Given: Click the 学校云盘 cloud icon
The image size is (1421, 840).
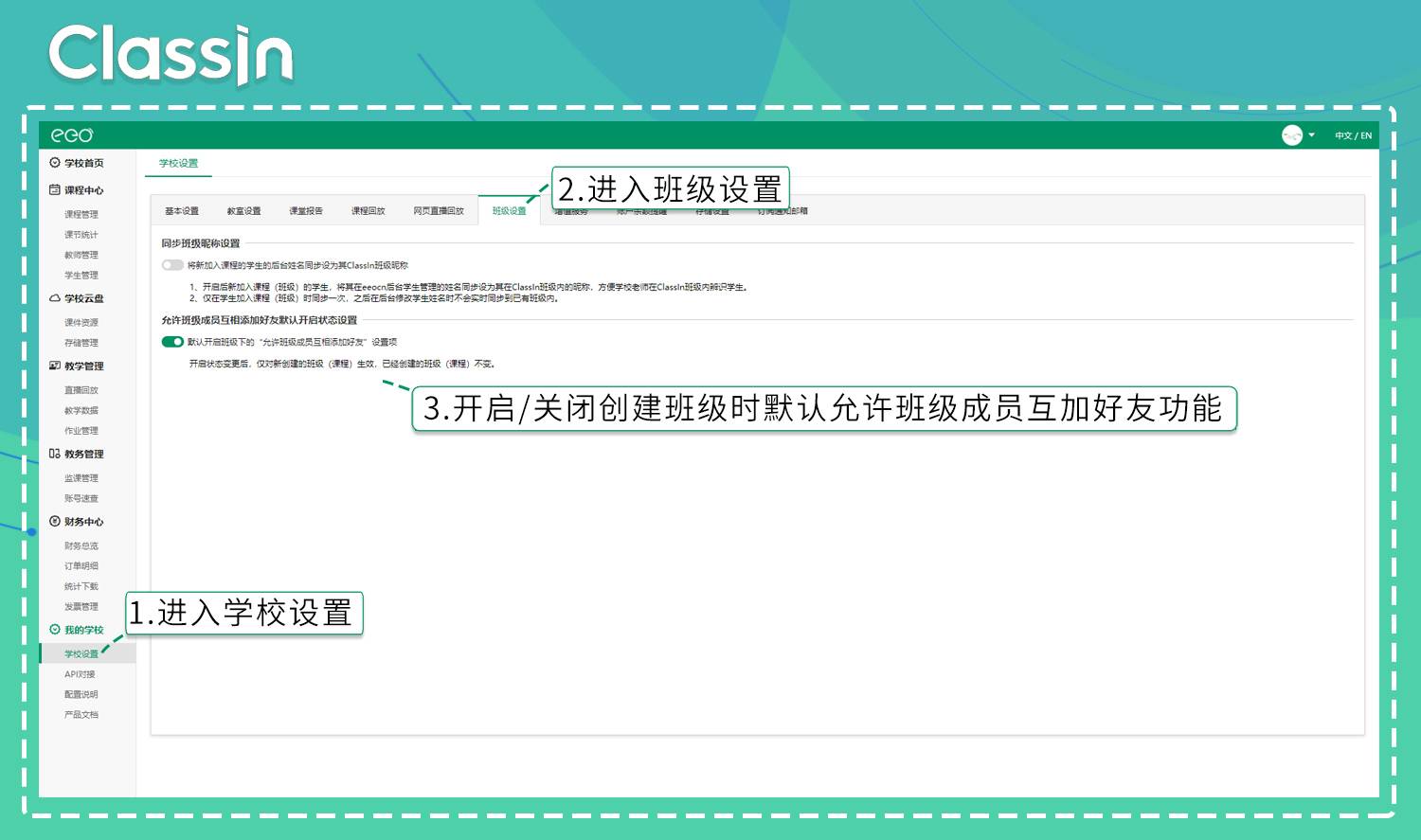Looking at the screenshot, I should pyautogui.click(x=55, y=298).
